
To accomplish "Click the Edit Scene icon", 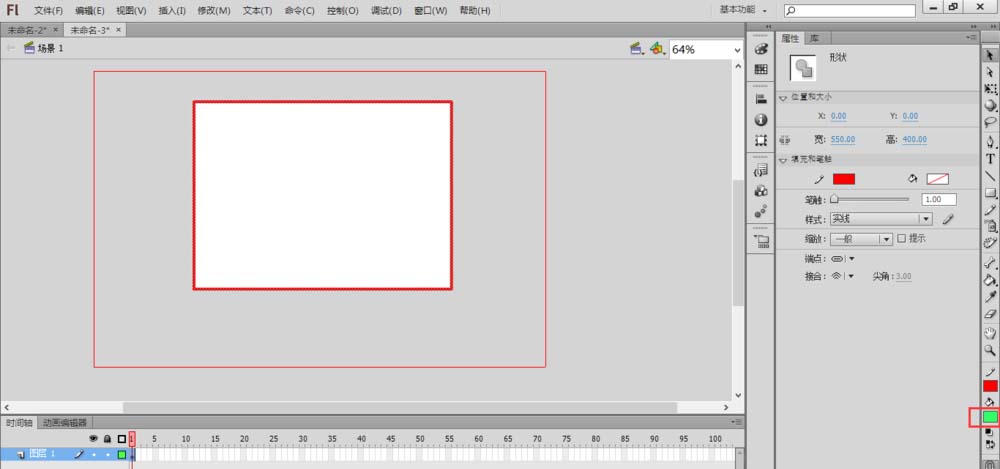I will (636, 48).
